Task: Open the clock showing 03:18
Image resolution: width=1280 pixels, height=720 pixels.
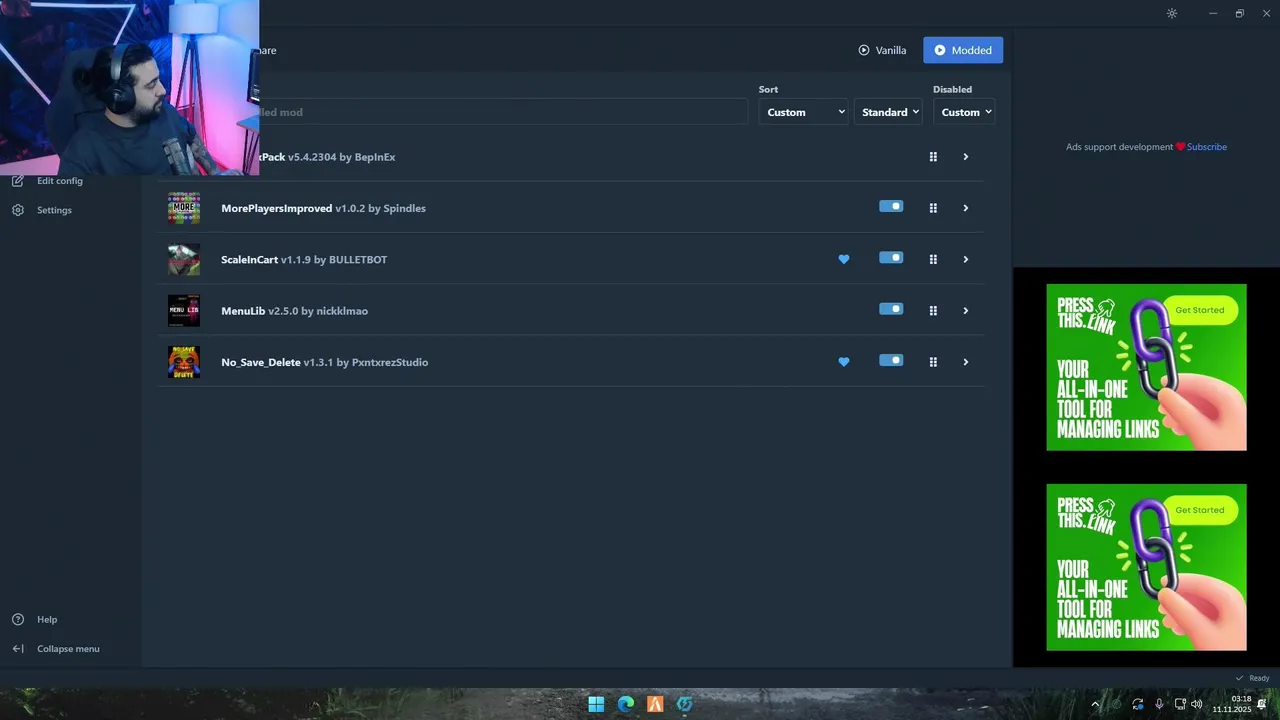Action: coord(1231,704)
